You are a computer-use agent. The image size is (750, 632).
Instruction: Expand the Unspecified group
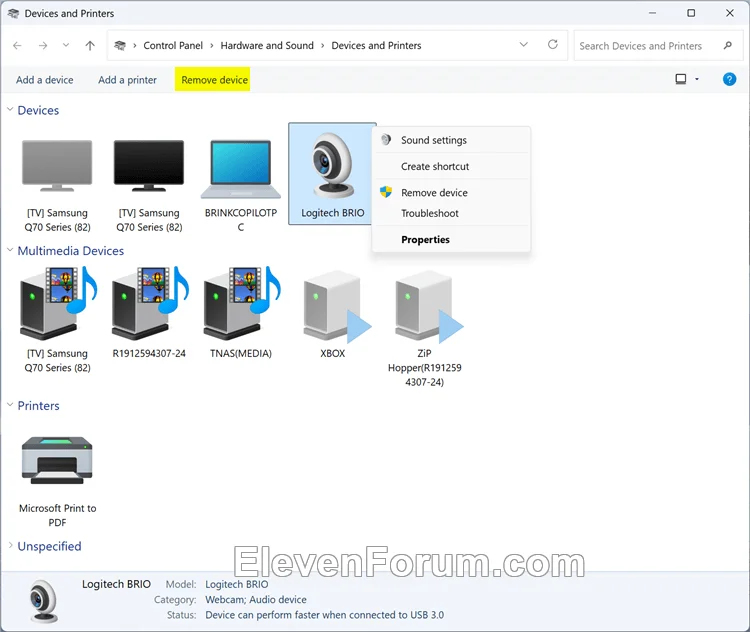10,545
